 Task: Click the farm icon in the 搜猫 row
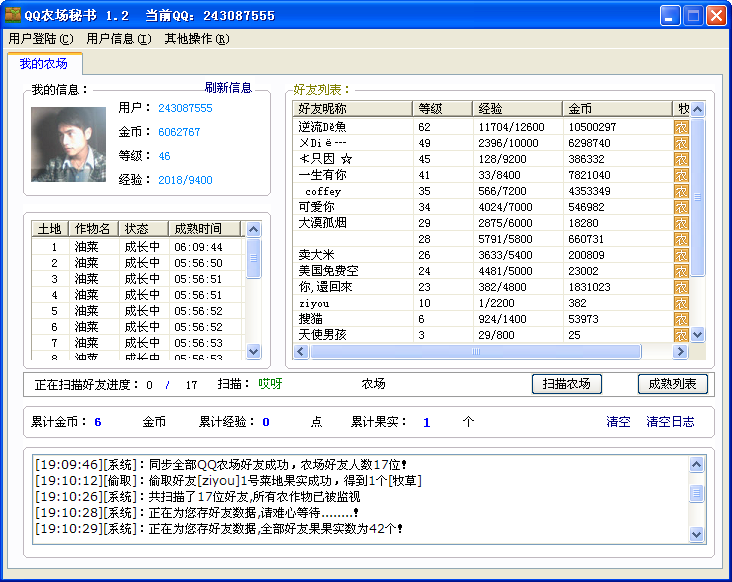point(681,319)
